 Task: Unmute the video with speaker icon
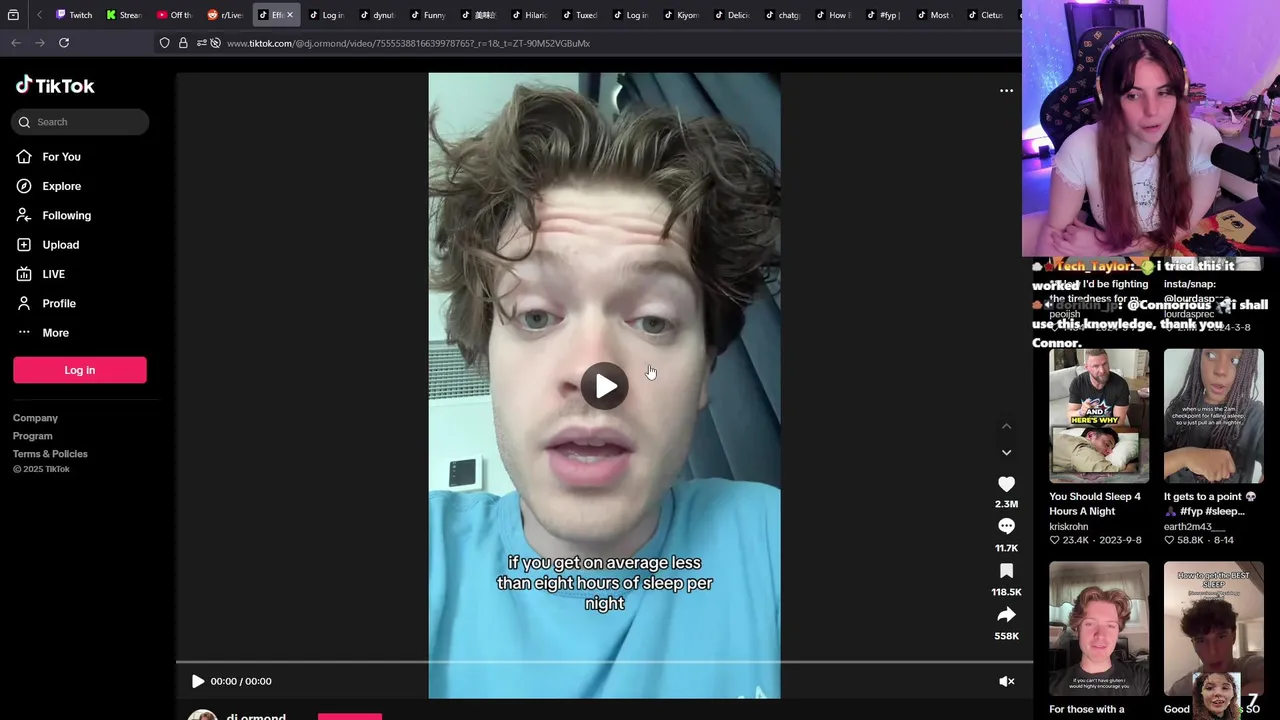[1007, 681]
